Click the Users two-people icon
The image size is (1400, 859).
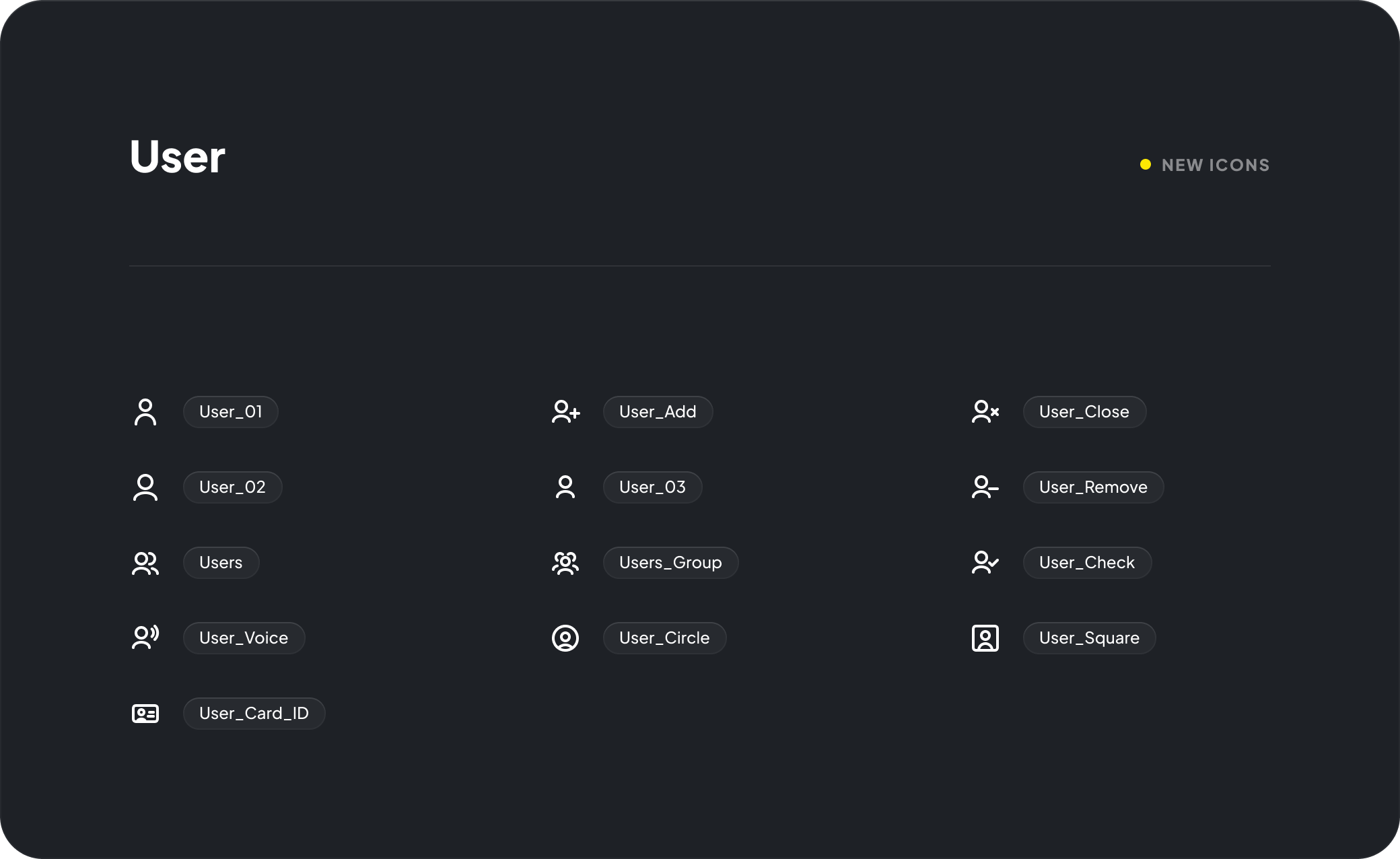click(x=145, y=563)
